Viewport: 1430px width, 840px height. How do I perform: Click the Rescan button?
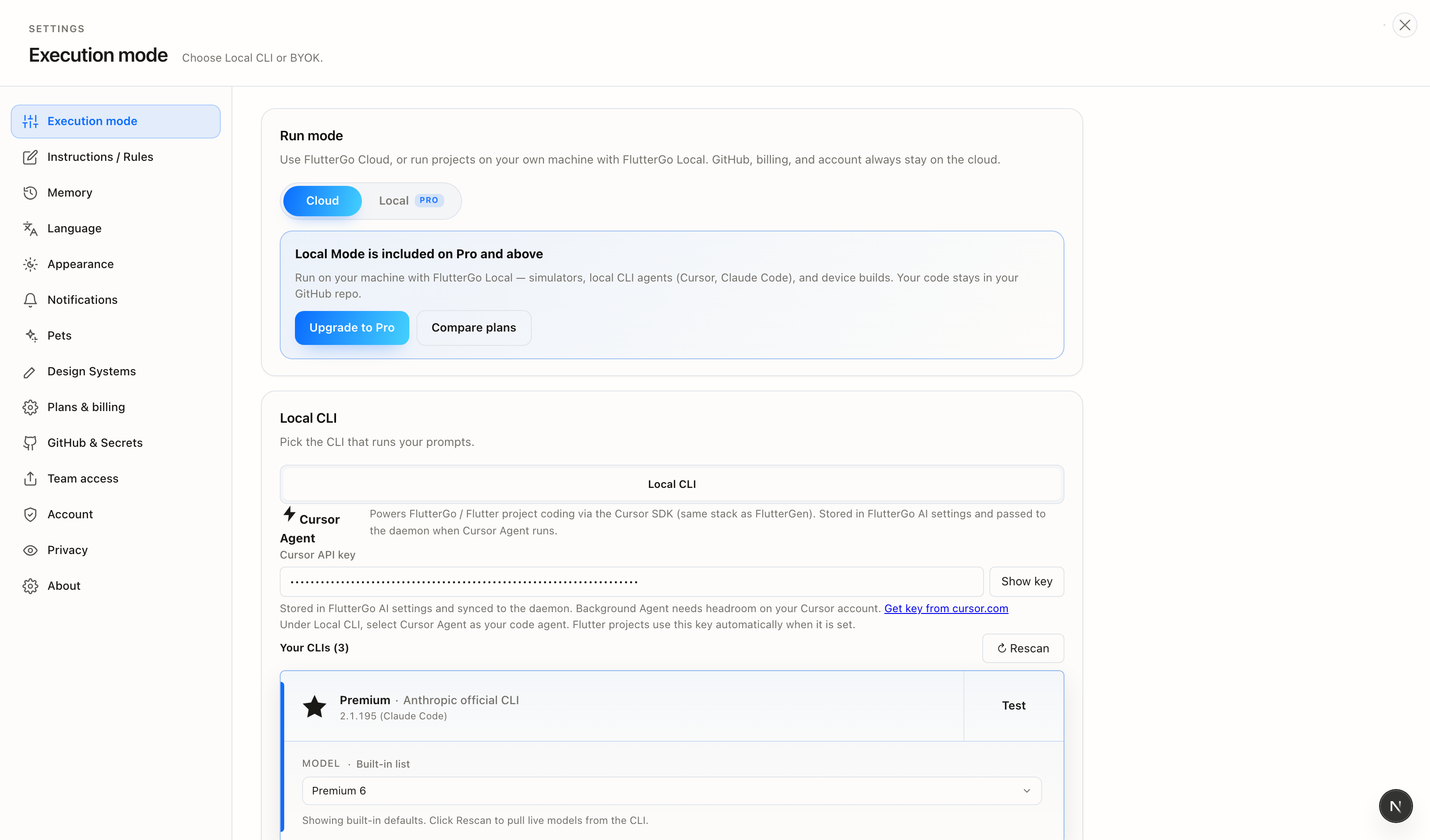pyautogui.click(x=1023, y=649)
